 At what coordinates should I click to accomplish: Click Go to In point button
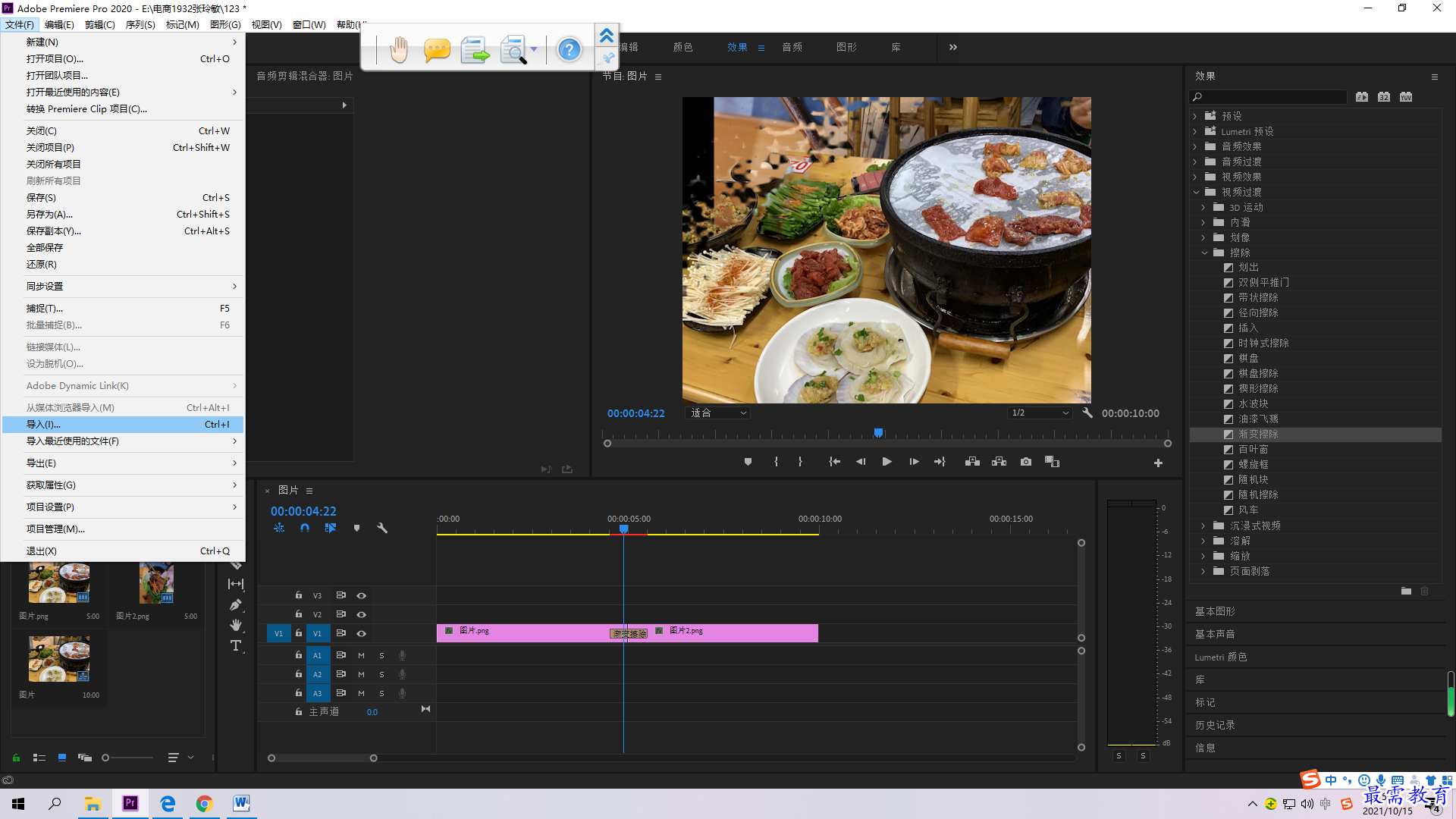tap(834, 462)
